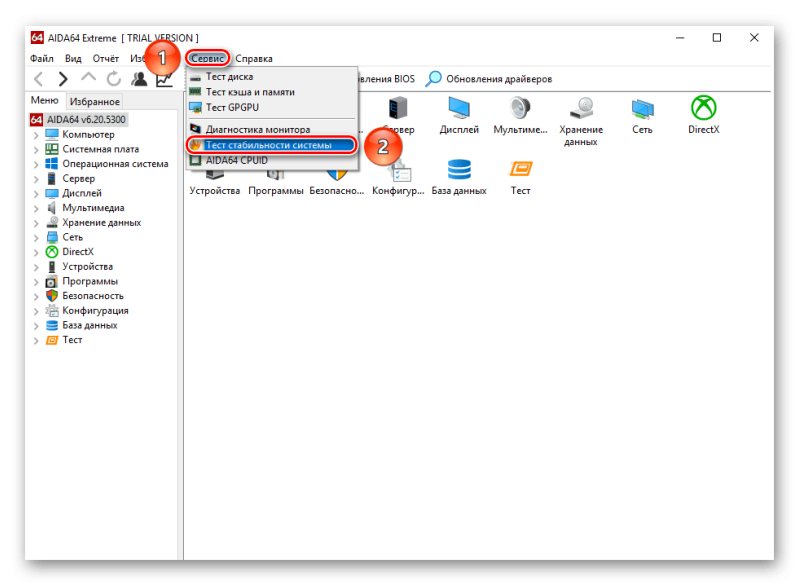800x586 pixels.
Task: Choose Тест диска from the Сервис menu
Action: (x=272, y=77)
